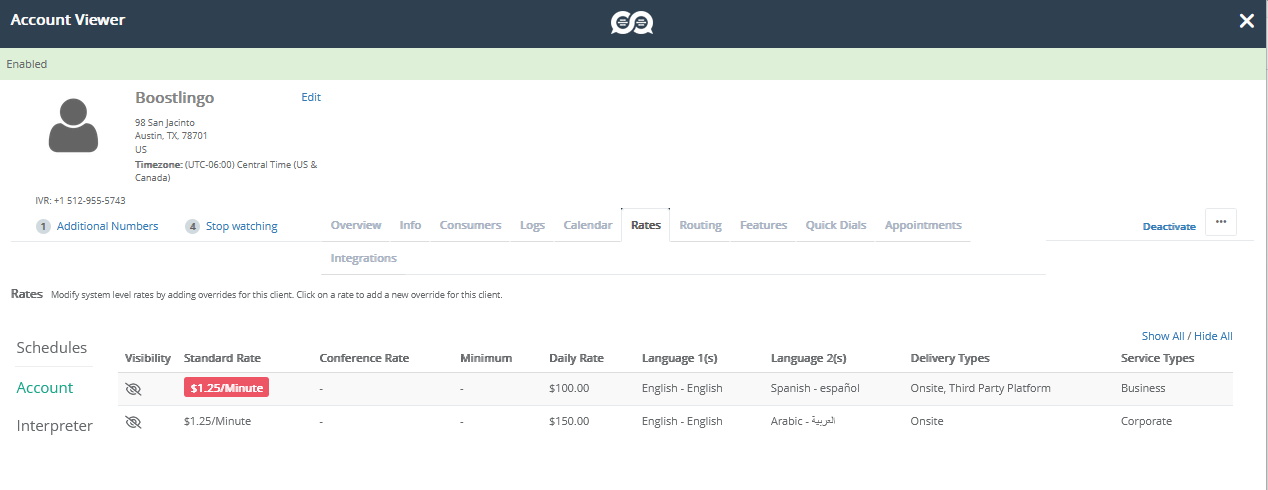Open the Routing tab
1268x490 pixels.
(x=700, y=225)
